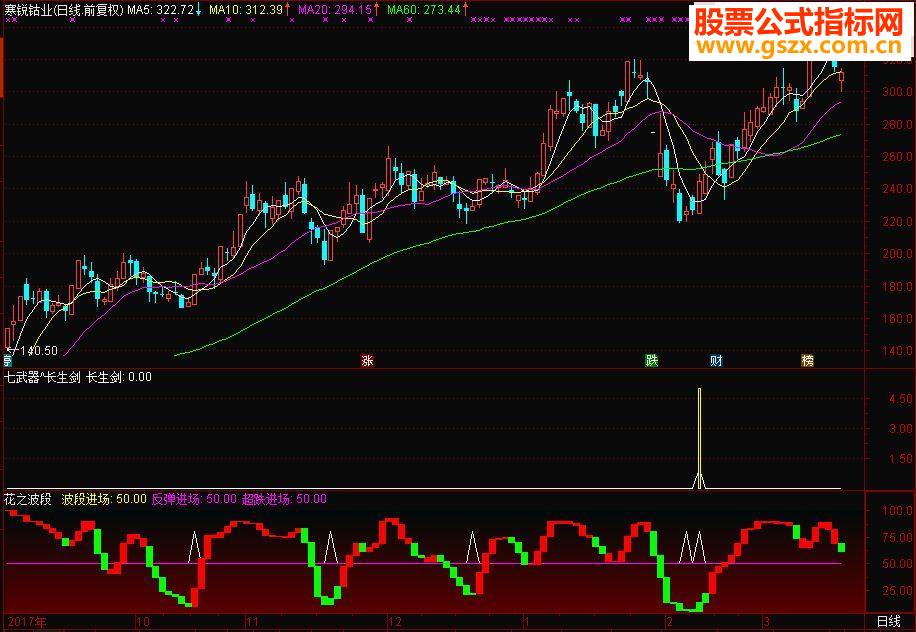Click the stock title 寒锐钴业(日线,前复权)
Screen dimensions: 916x632
(x=64, y=10)
